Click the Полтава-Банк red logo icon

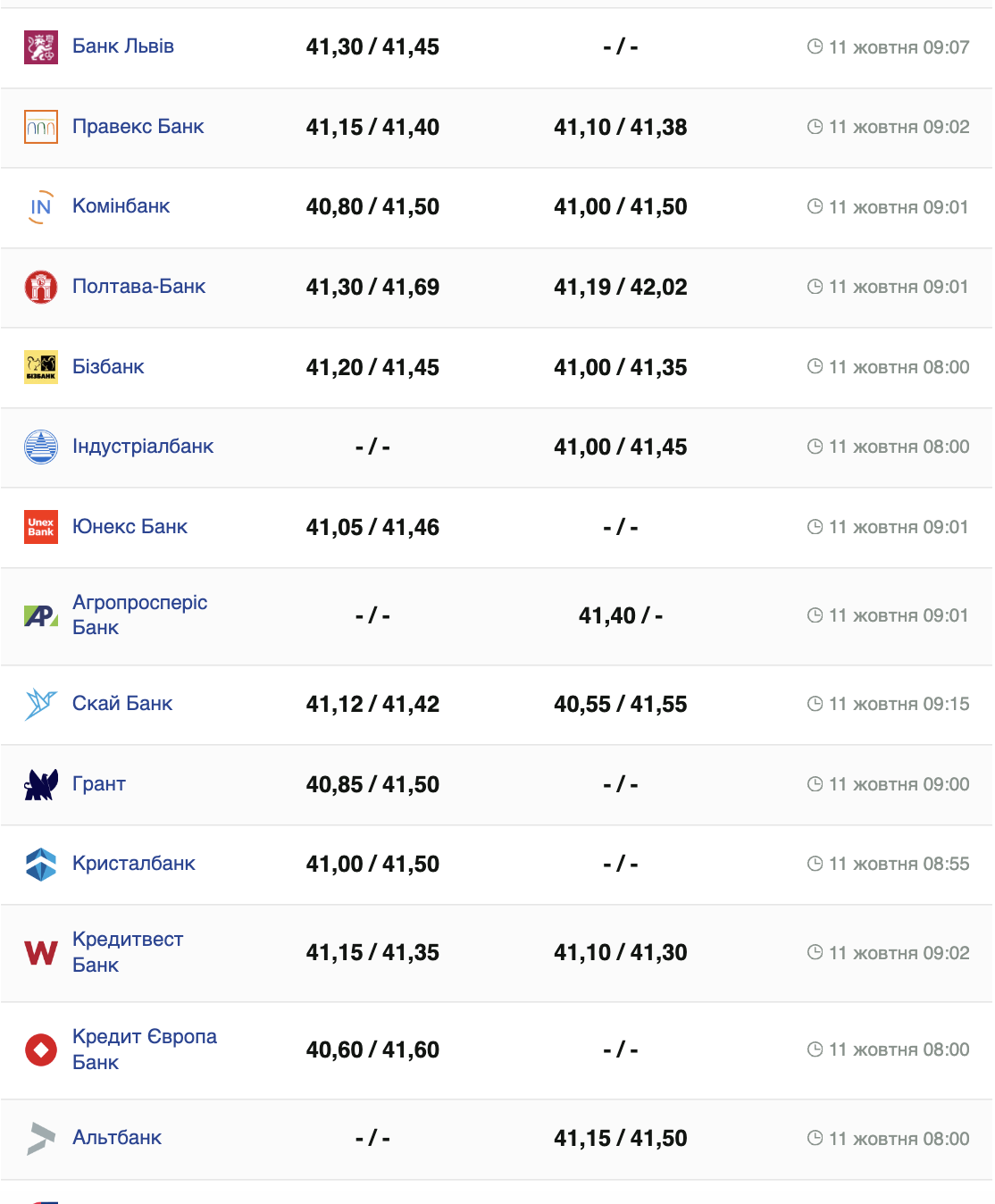(x=41, y=287)
